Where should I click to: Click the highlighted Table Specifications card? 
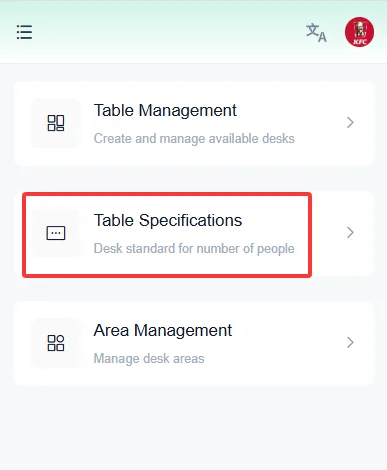194,233
